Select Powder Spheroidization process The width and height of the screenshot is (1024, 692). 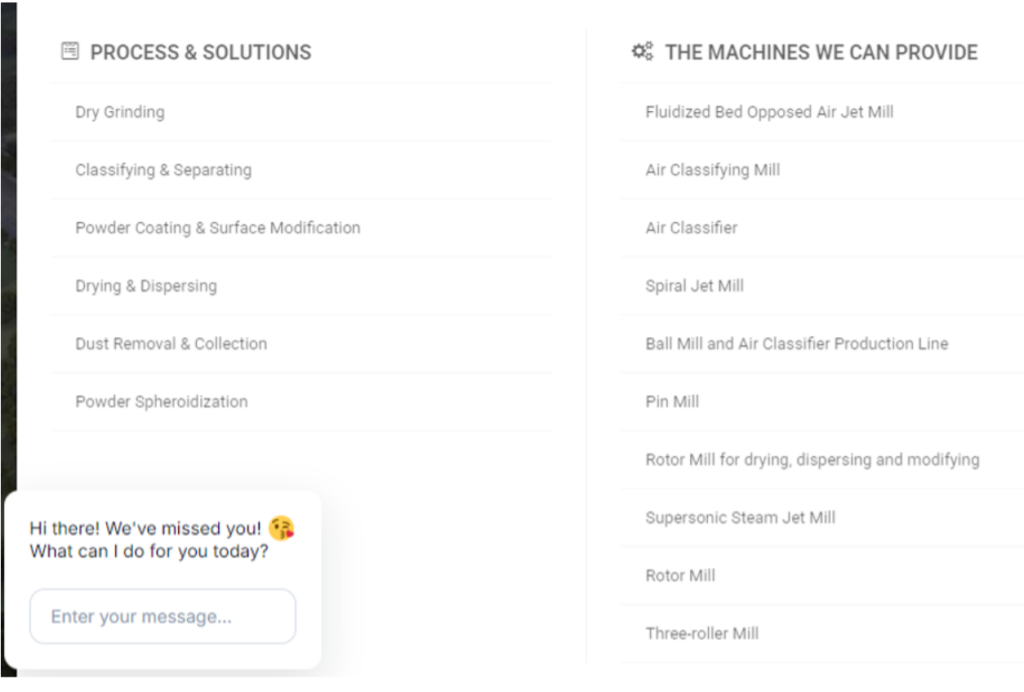pyautogui.click(x=161, y=402)
